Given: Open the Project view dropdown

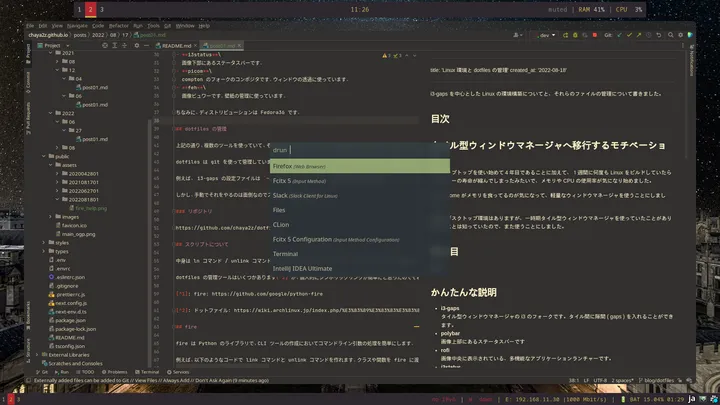Looking at the screenshot, I should click(53, 45).
